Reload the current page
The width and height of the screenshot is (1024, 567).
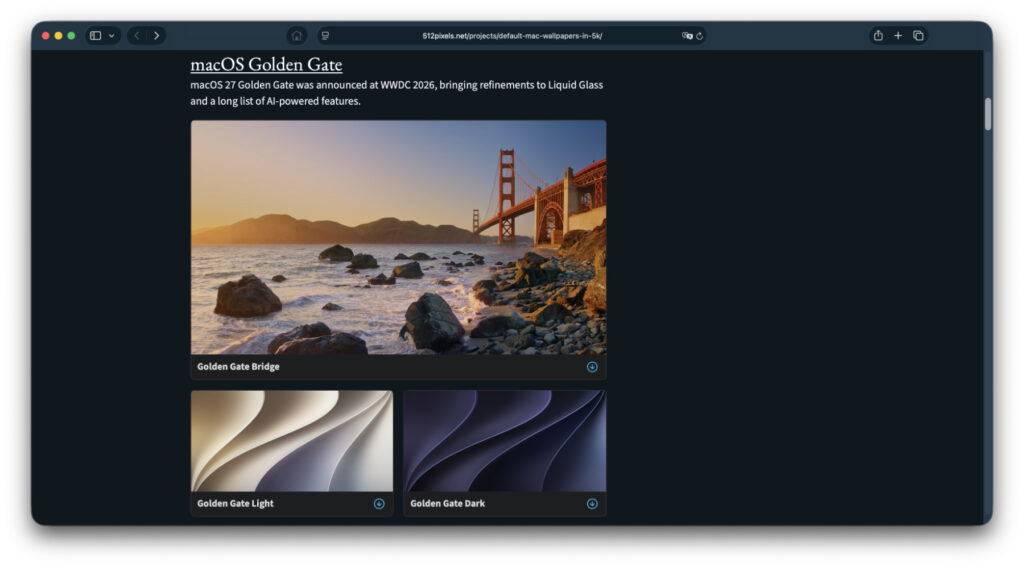click(x=699, y=36)
